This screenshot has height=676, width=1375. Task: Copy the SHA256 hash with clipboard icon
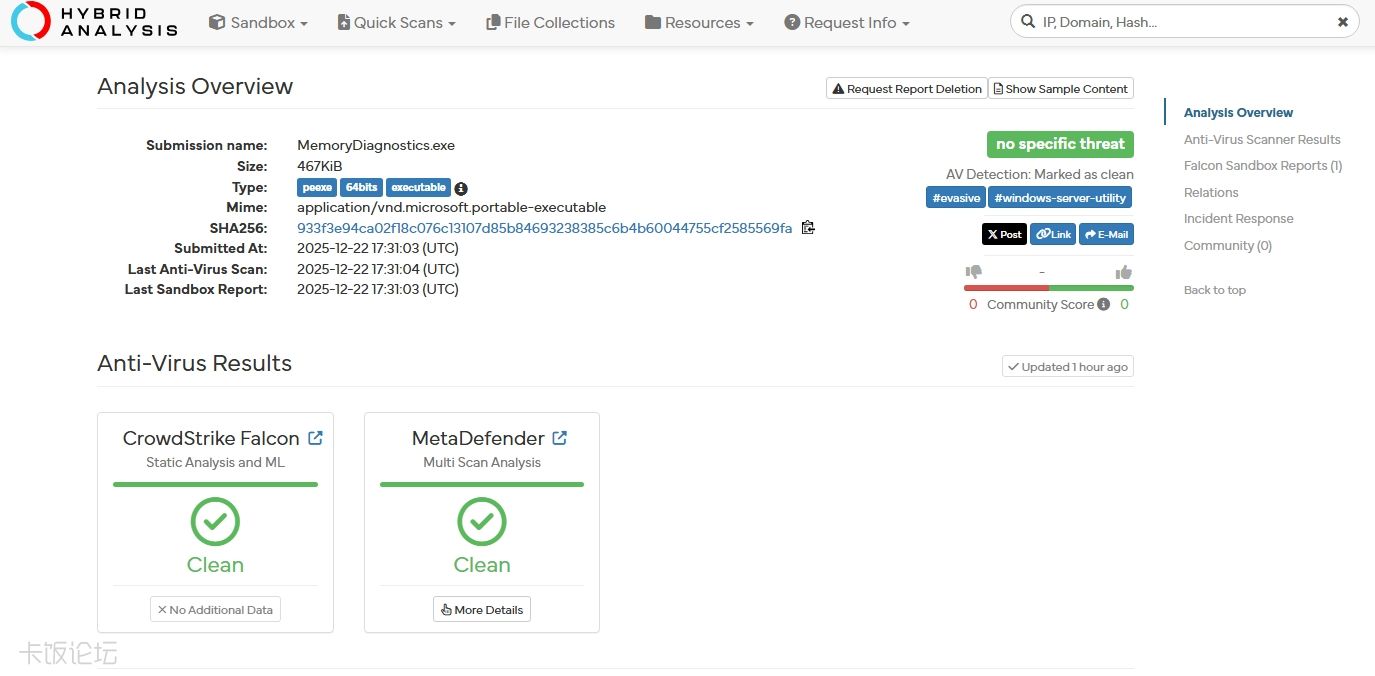coord(808,228)
